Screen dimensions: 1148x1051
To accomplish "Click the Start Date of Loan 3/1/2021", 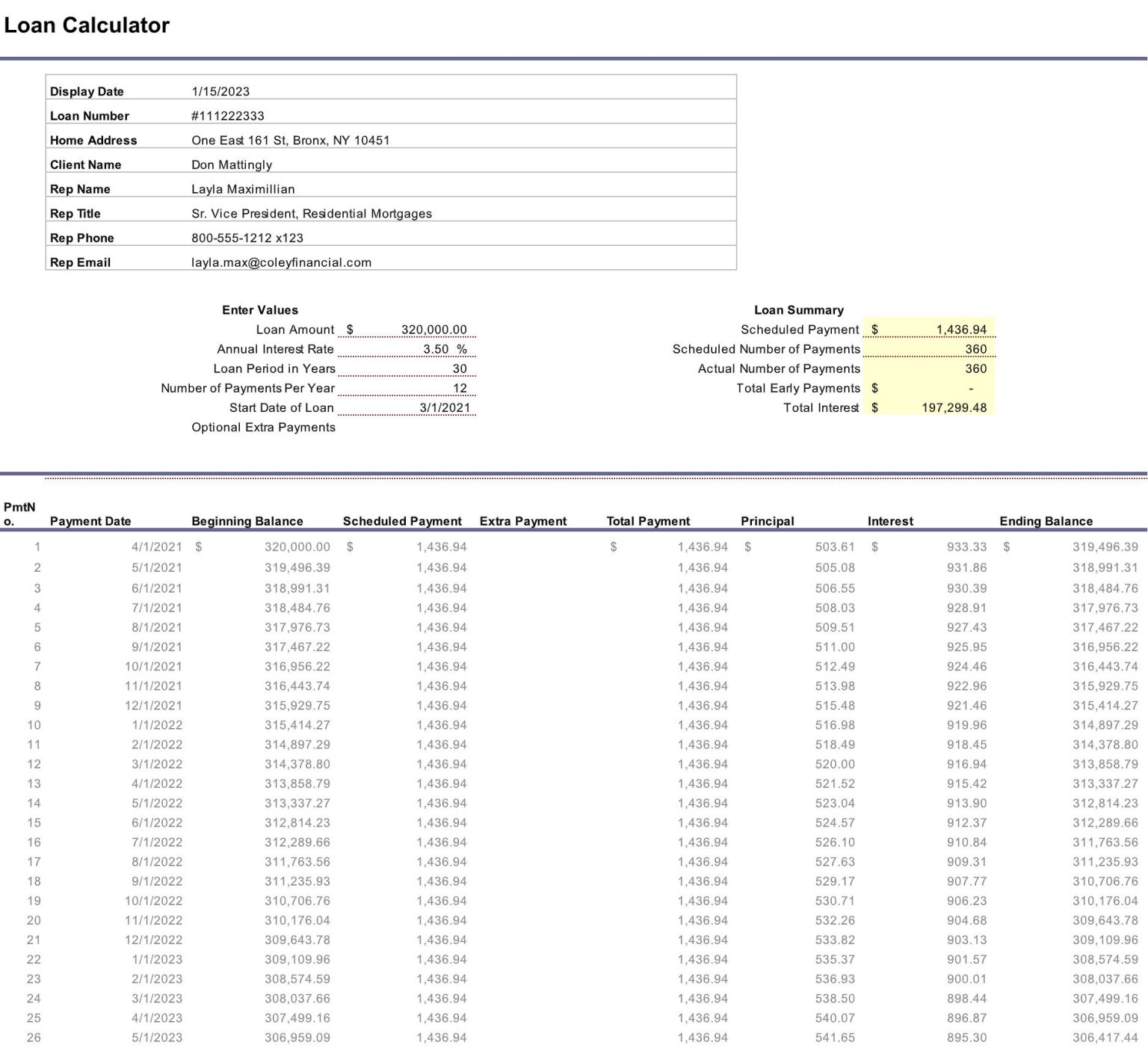I will coord(445,407).
